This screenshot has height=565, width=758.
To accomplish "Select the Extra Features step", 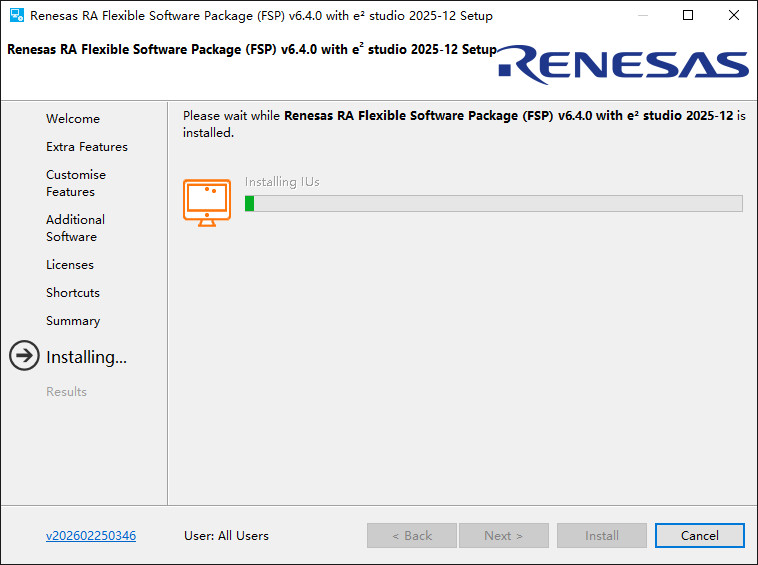I will [87, 146].
